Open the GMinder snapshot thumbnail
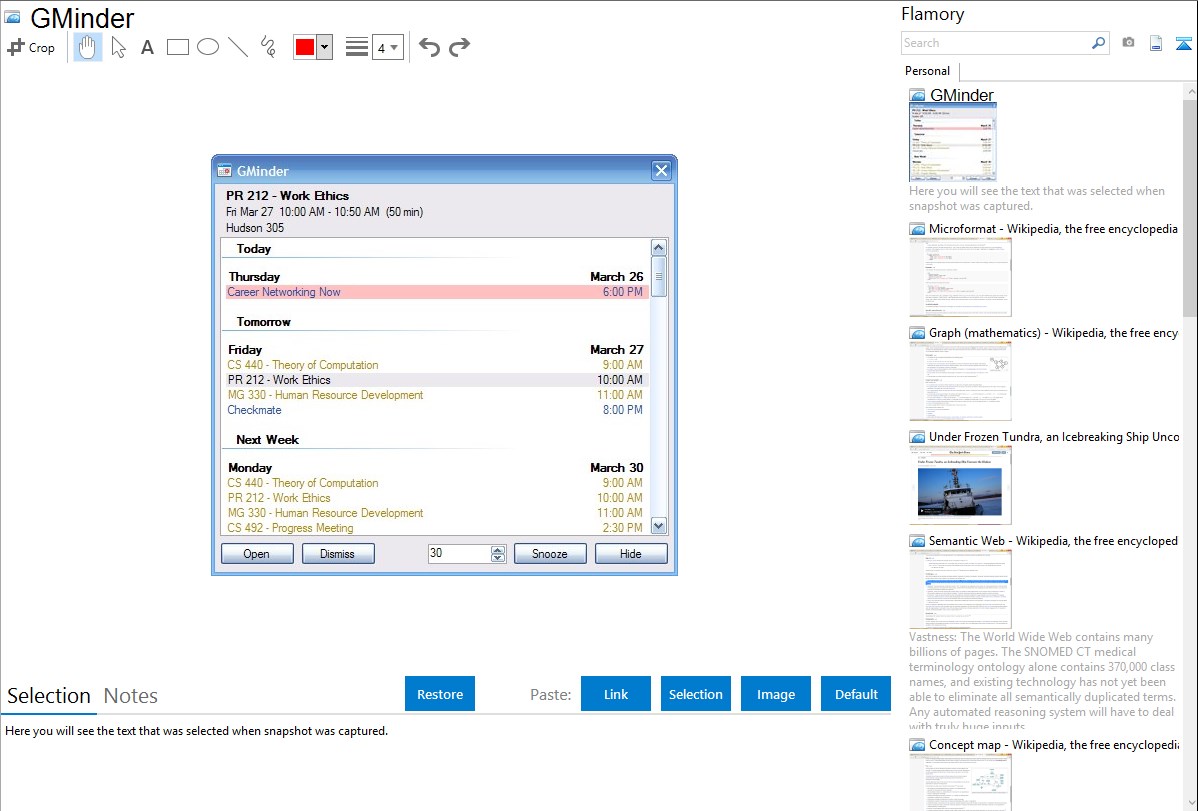1198x811 pixels. [x=952, y=143]
